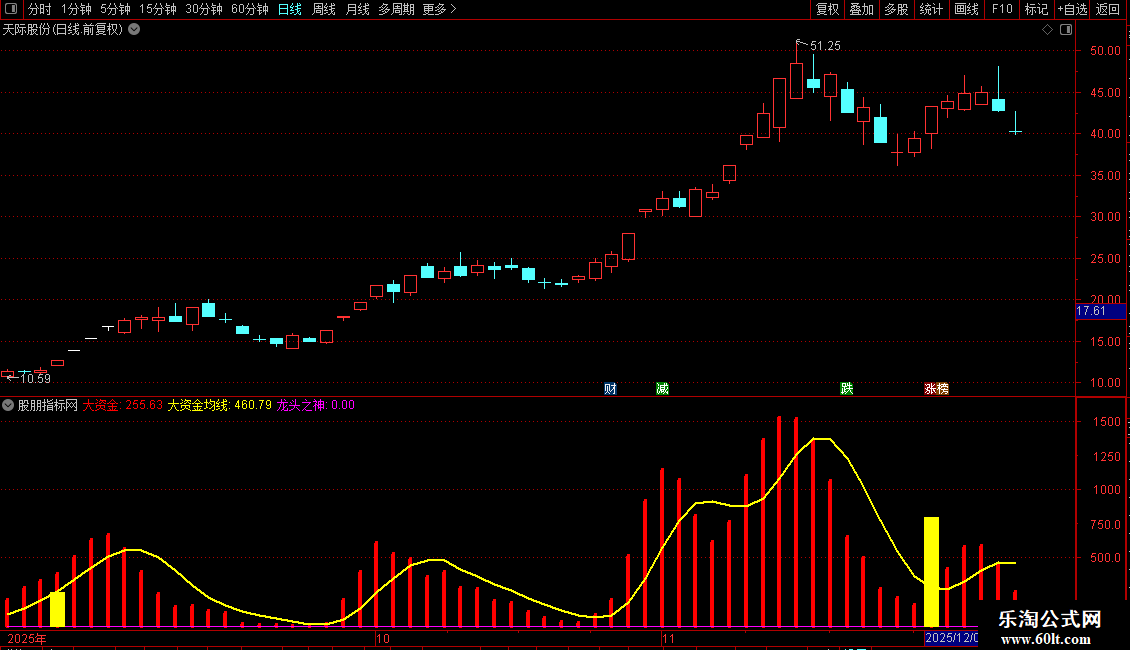1130x650 pixels.
Task: Click the tall yellow volume bar near December
Action: click(x=931, y=572)
